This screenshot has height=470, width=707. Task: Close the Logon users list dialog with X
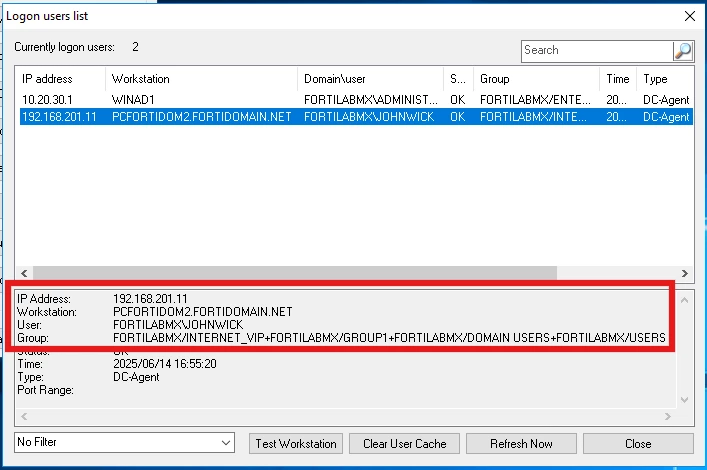point(689,16)
